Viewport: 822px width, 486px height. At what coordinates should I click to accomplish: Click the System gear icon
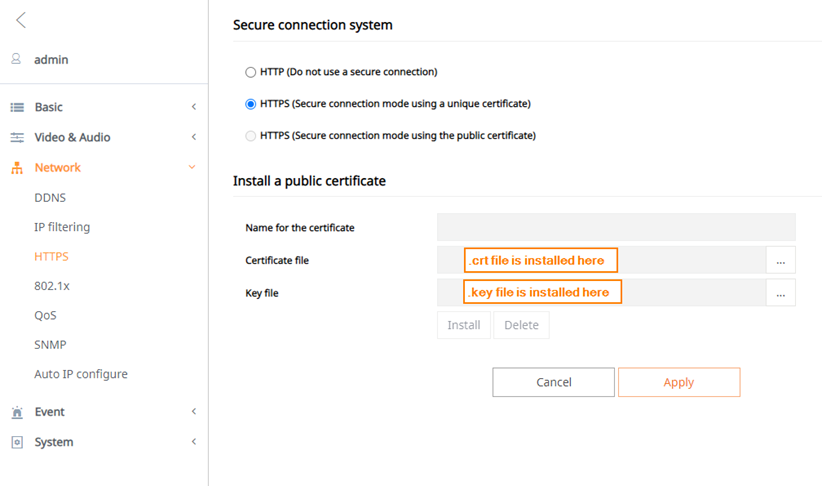[17, 442]
